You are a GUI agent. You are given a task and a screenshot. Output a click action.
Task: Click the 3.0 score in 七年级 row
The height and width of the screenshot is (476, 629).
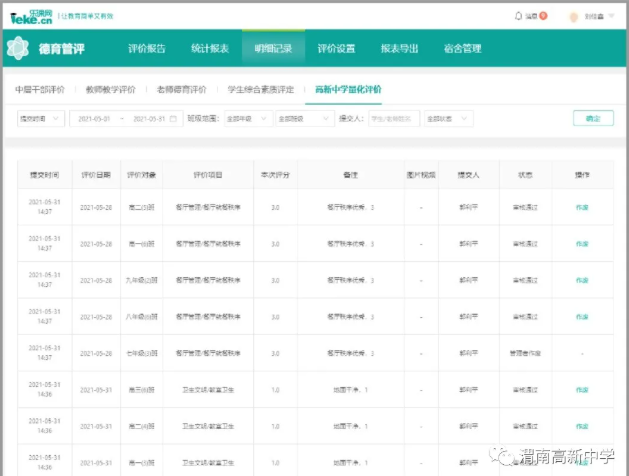pos(275,353)
